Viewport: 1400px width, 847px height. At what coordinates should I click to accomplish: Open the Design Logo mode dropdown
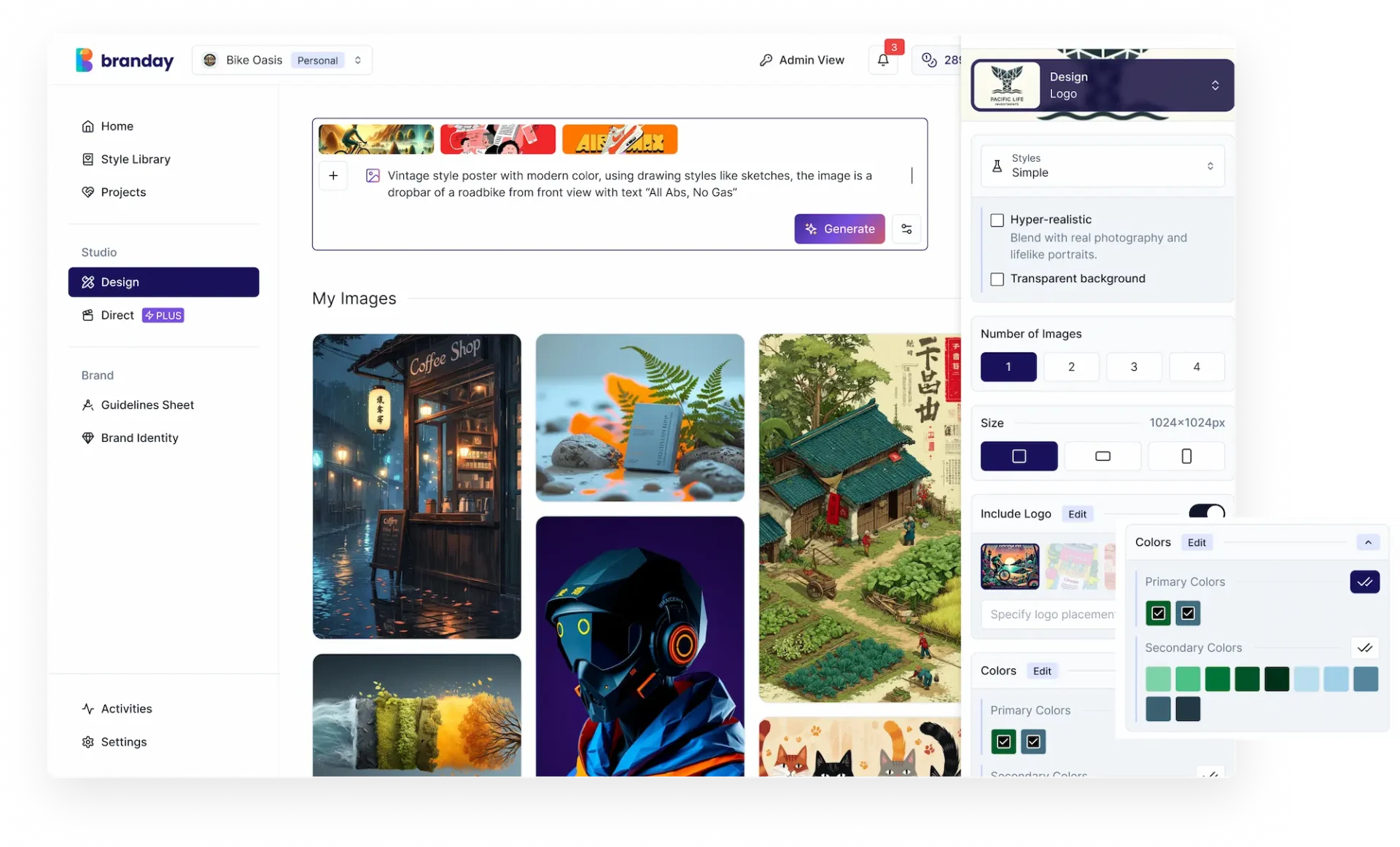click(x=1102, y=85)
